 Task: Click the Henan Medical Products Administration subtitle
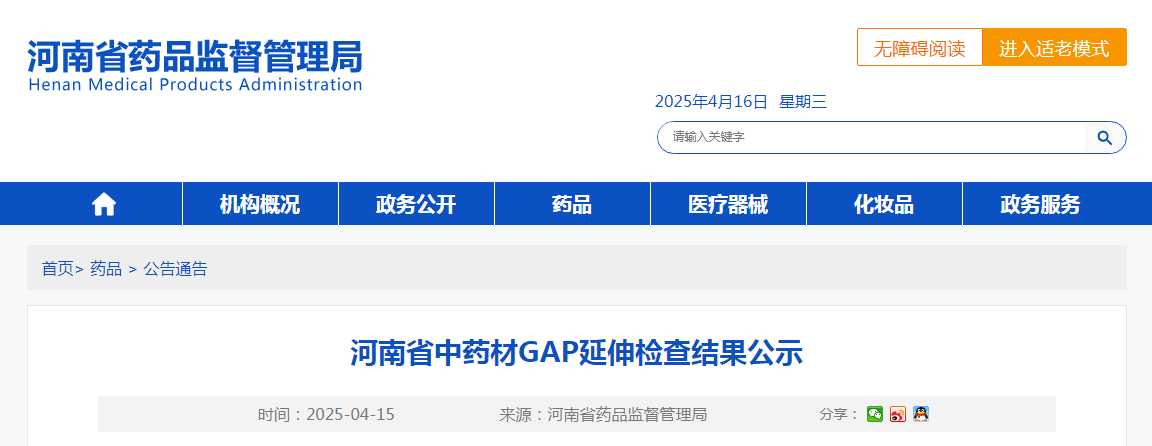pyautogui.click(x=195, y=84)
